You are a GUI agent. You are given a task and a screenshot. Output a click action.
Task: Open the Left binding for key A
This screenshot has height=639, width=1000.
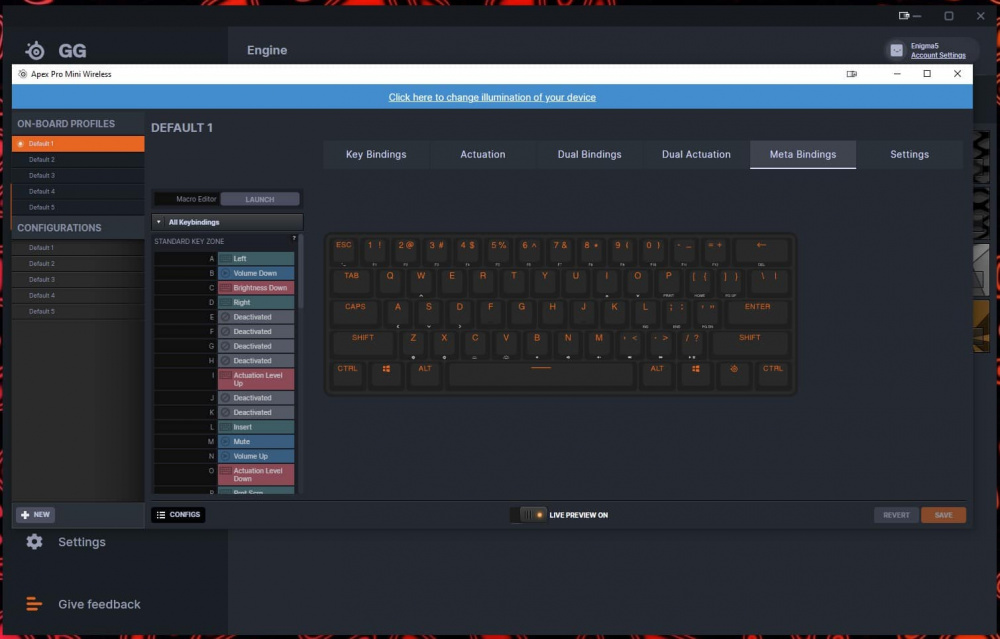(x=256, y=258)
